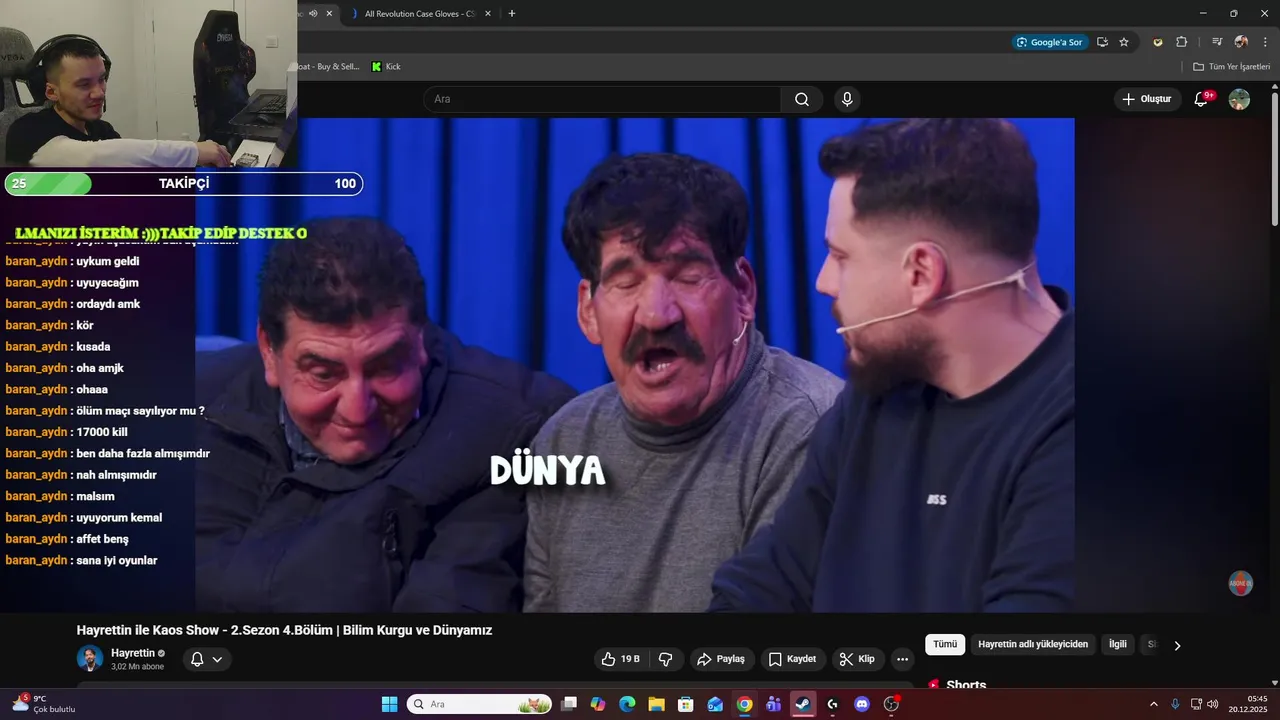
Task: Open the Kick bookmark
Action: click(x=386, y=66)
